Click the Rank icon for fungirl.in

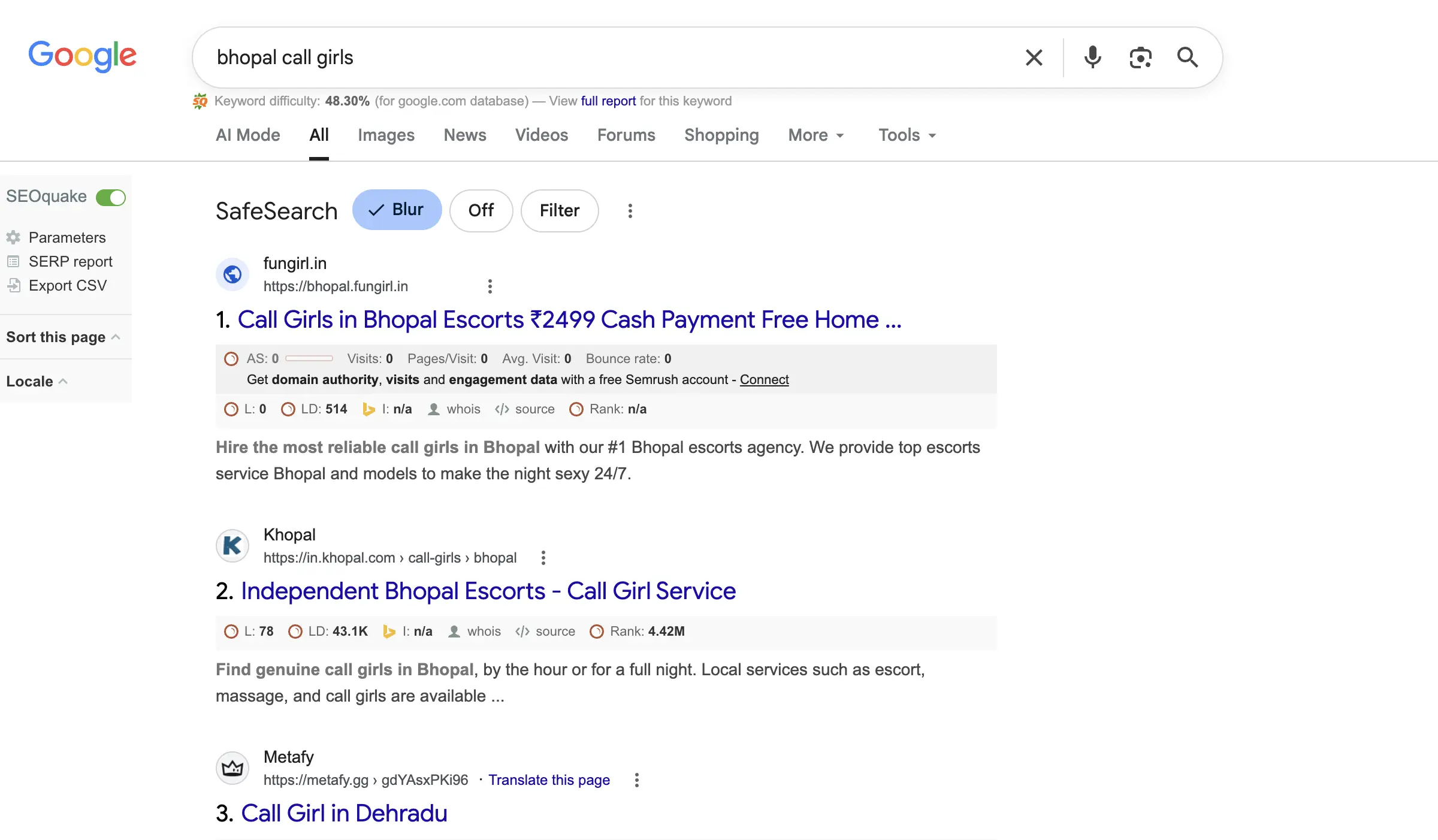576,409
